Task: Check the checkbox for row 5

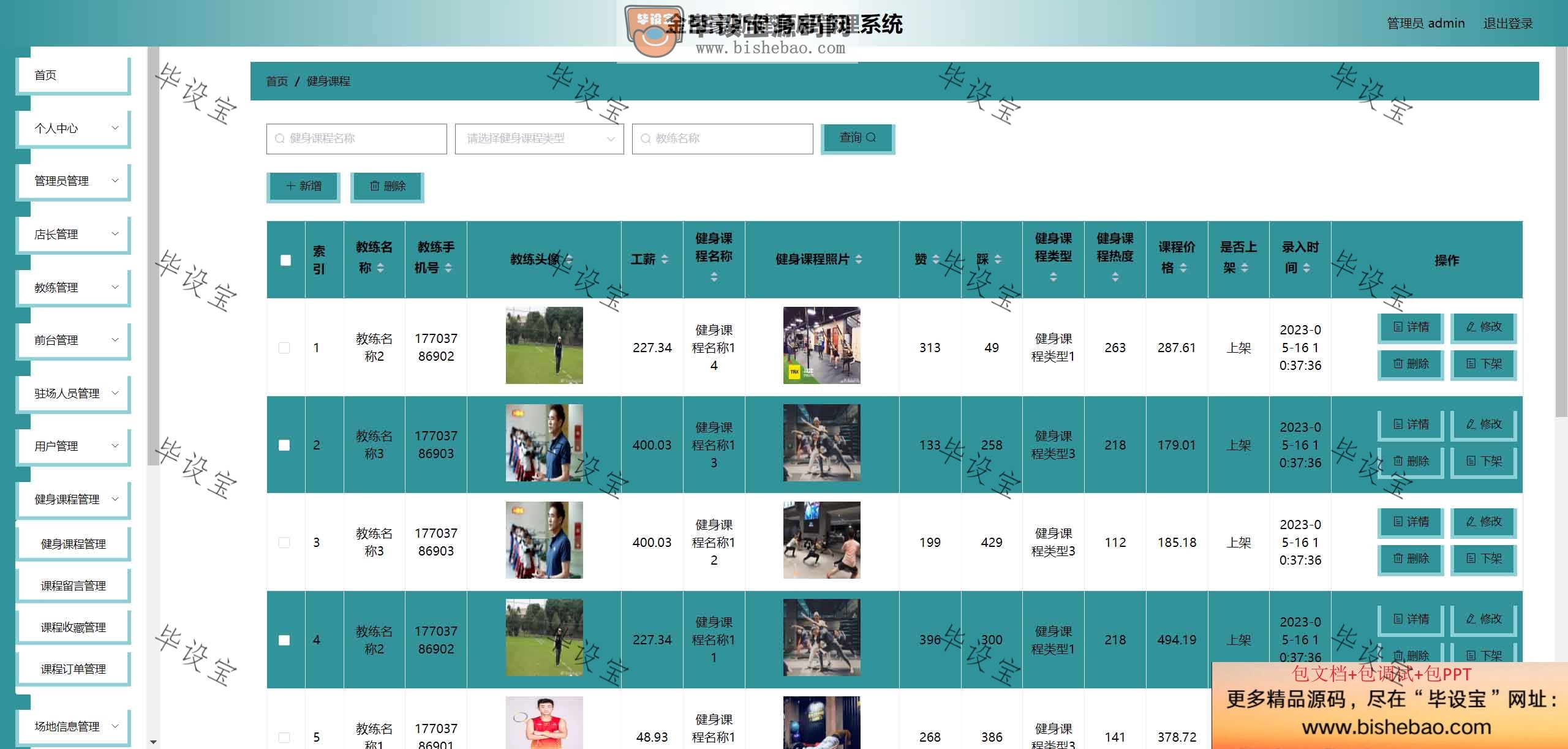Action: [x=284, y=737]
